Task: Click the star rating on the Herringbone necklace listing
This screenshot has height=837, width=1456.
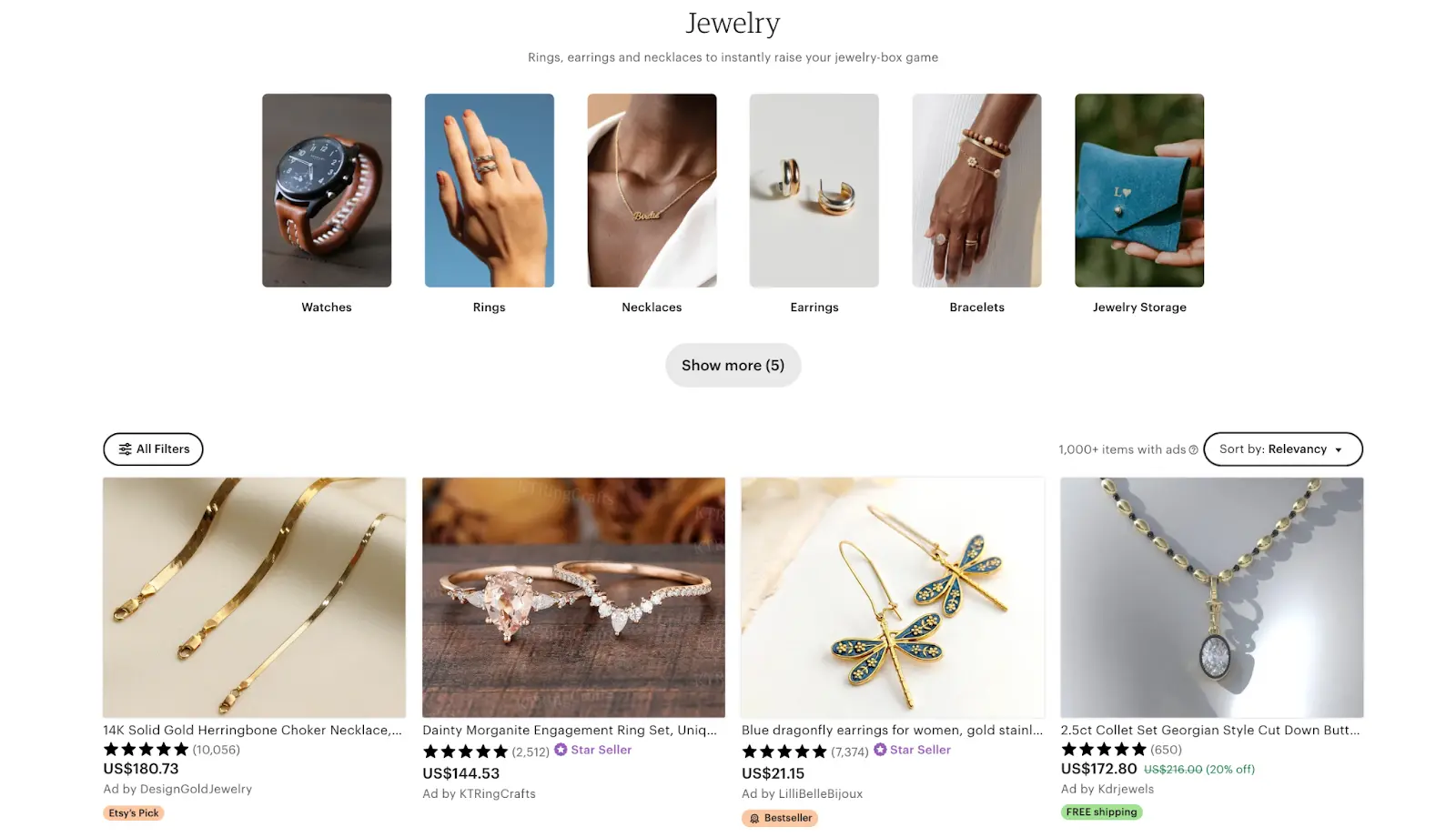Action: pyautogui.click(x=146, y=749)
